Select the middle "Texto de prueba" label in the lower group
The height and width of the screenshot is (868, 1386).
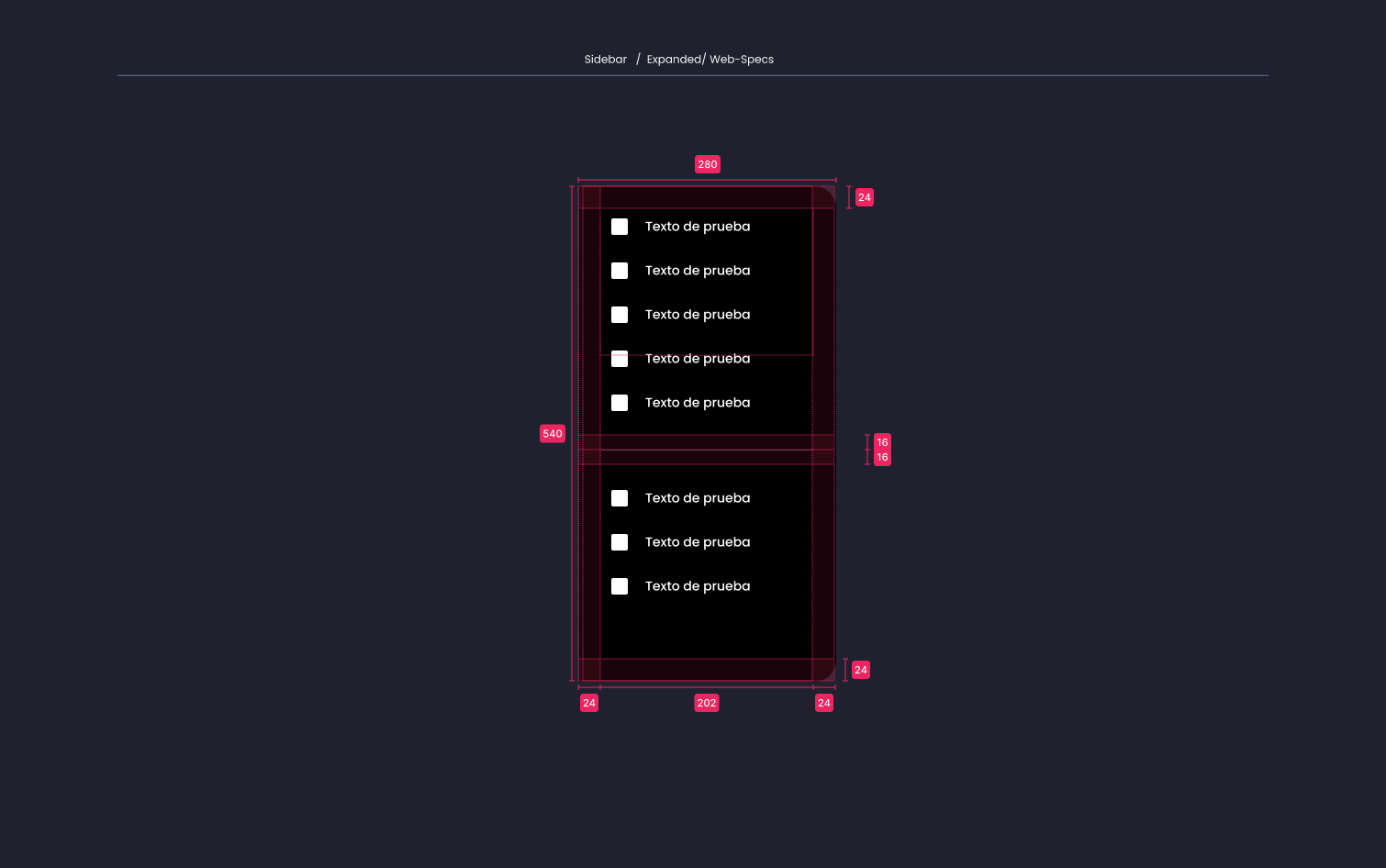[698, 542]
